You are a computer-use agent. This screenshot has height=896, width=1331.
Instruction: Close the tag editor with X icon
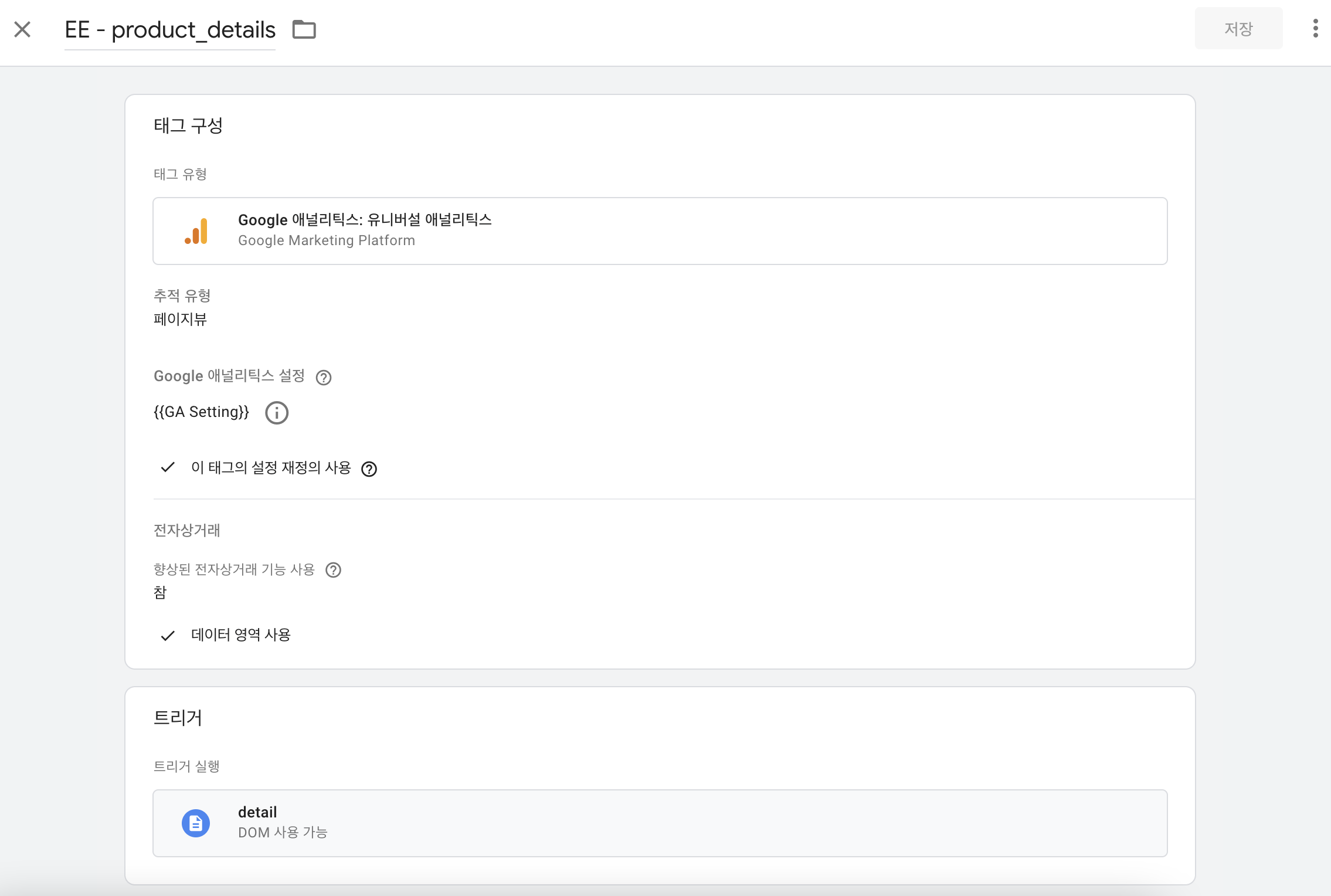[x=22, y=29]
